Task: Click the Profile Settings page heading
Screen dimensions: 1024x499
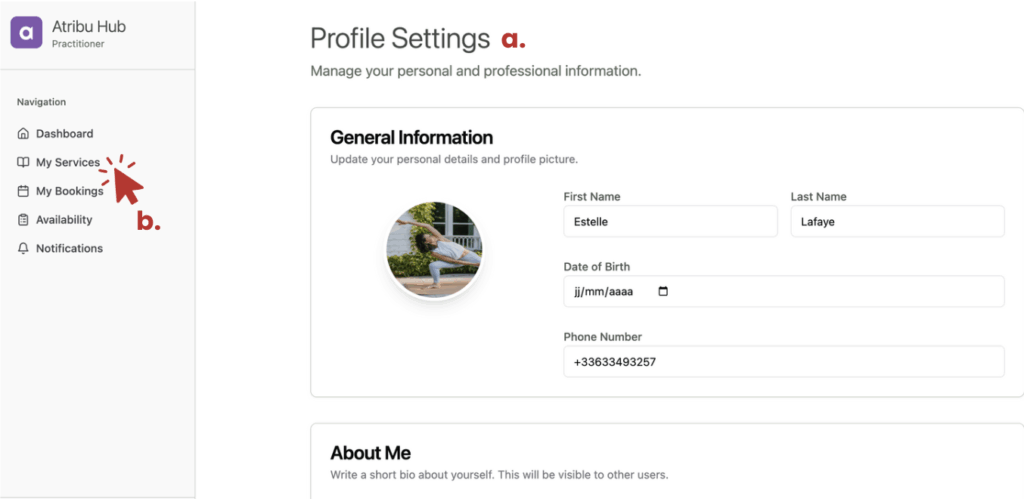Action: pos(400,39)
